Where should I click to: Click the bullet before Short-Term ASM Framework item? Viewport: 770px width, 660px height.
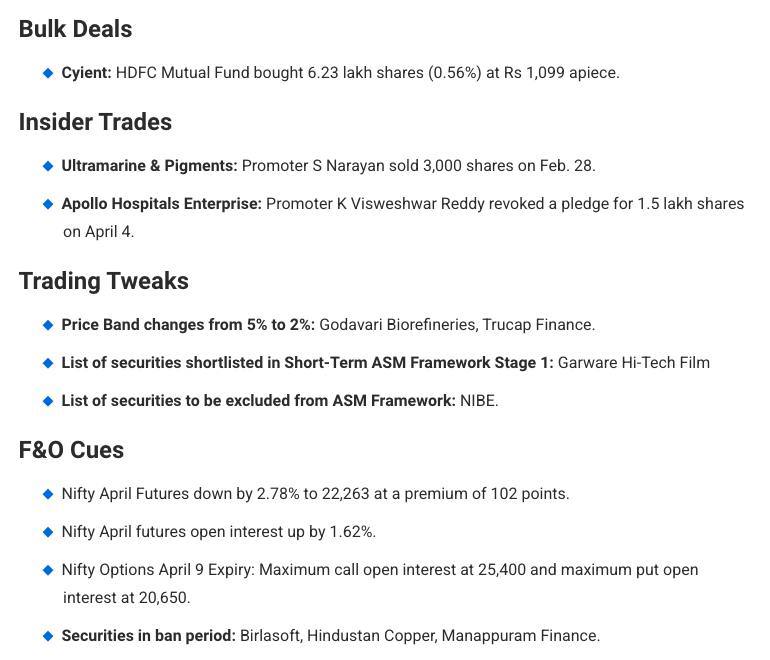[x=48, y=363]
